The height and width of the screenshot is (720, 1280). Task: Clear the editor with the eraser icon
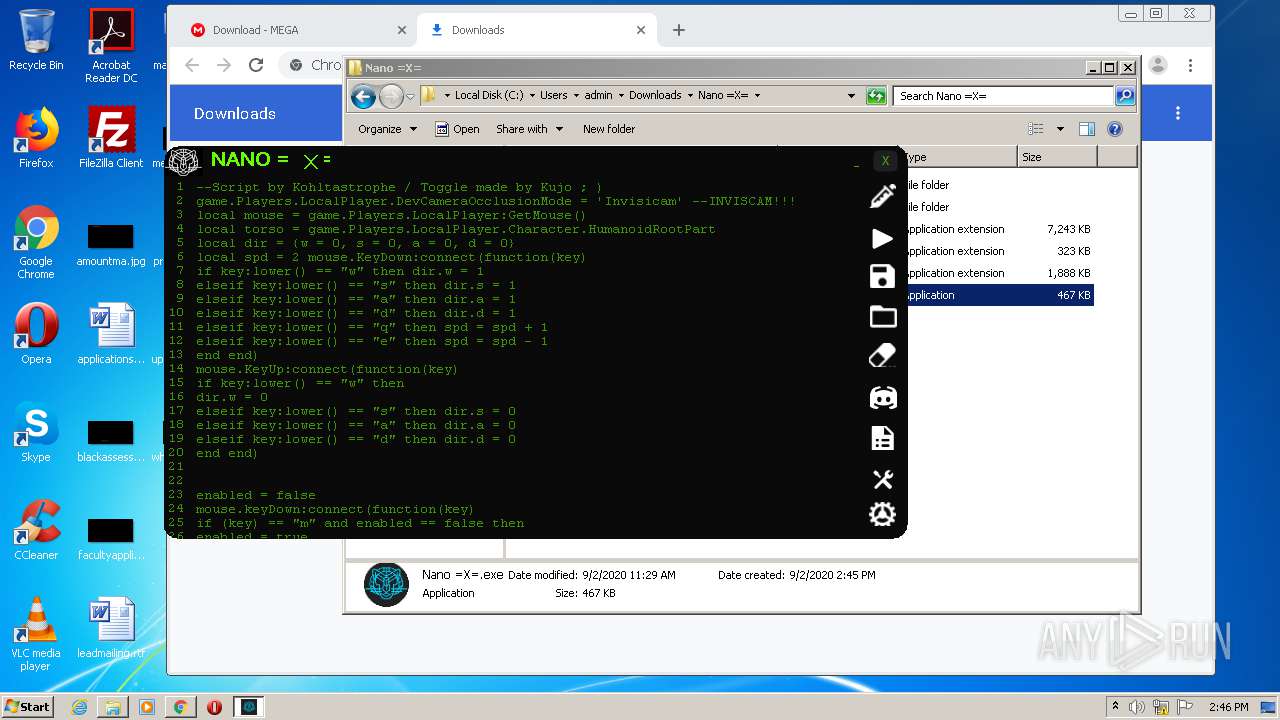click(x=883, y=356)
